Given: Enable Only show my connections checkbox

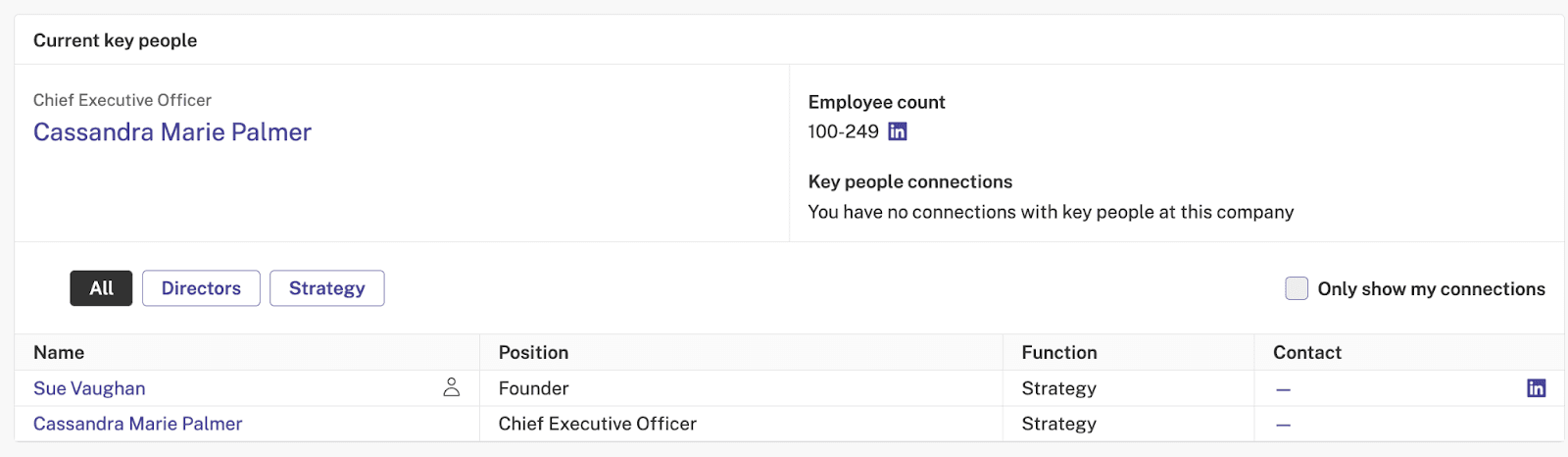Looking at the screenshot, I should pos(1297,288).
